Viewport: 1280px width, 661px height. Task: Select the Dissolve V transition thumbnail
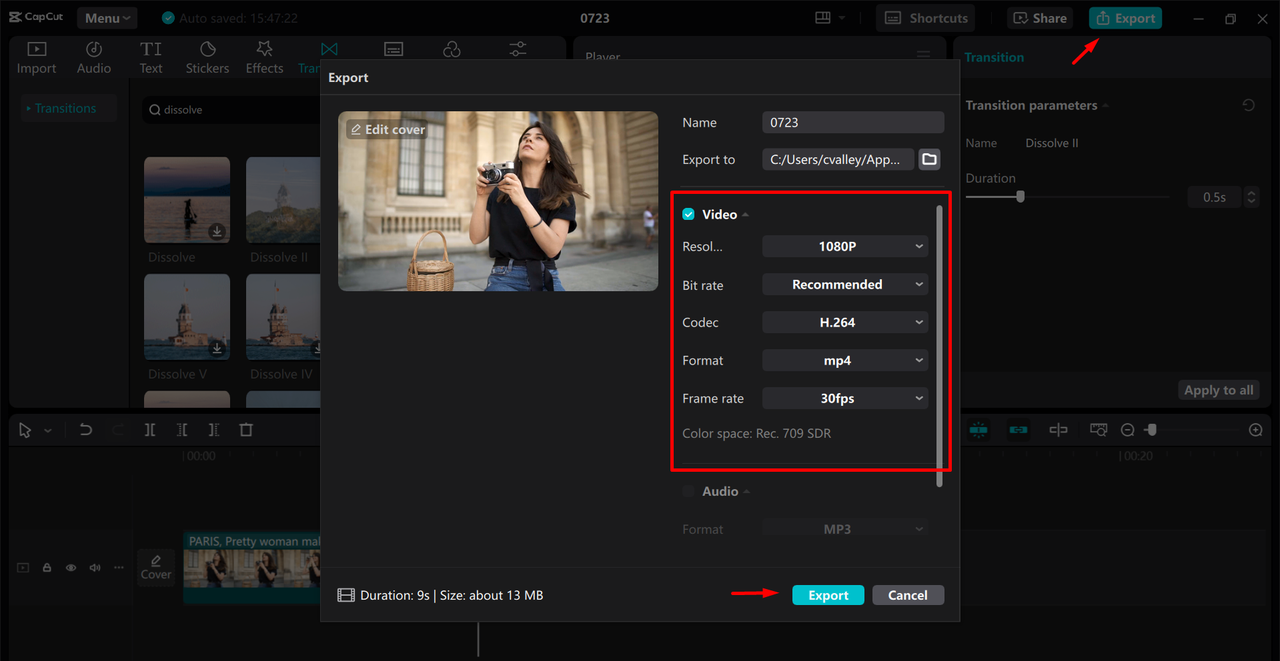click(x=187, y=317)
